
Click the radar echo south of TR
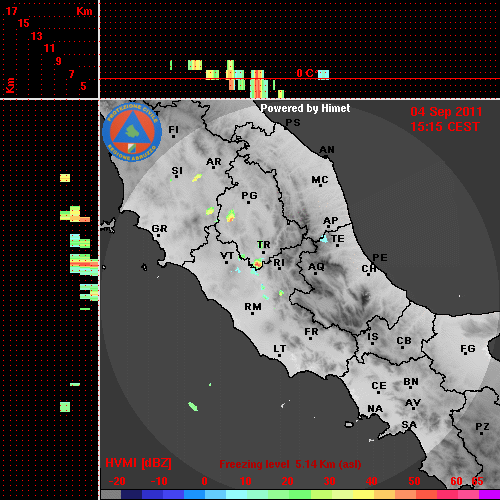coord(257,264)
